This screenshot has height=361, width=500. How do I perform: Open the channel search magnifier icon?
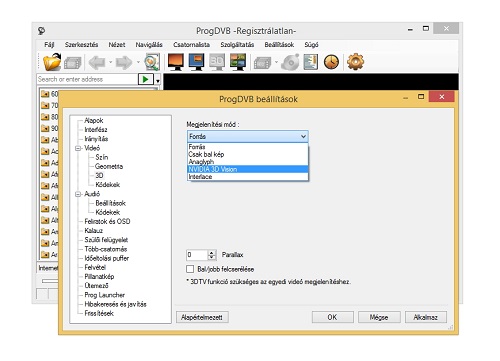click(x=152, y=62)
